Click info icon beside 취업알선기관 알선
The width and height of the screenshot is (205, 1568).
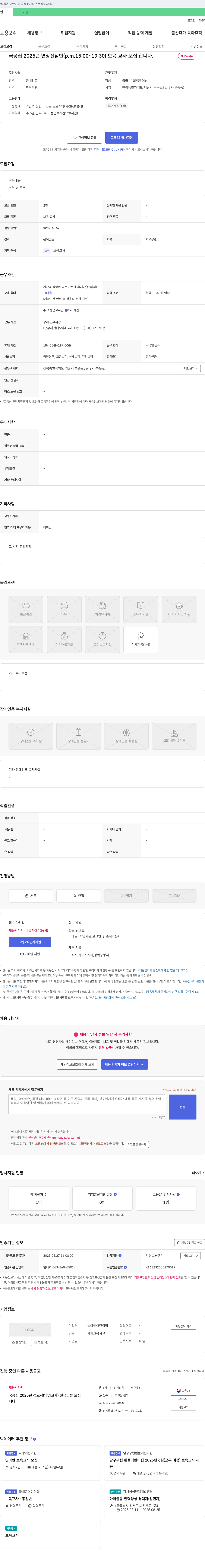tap(116, 1194)
